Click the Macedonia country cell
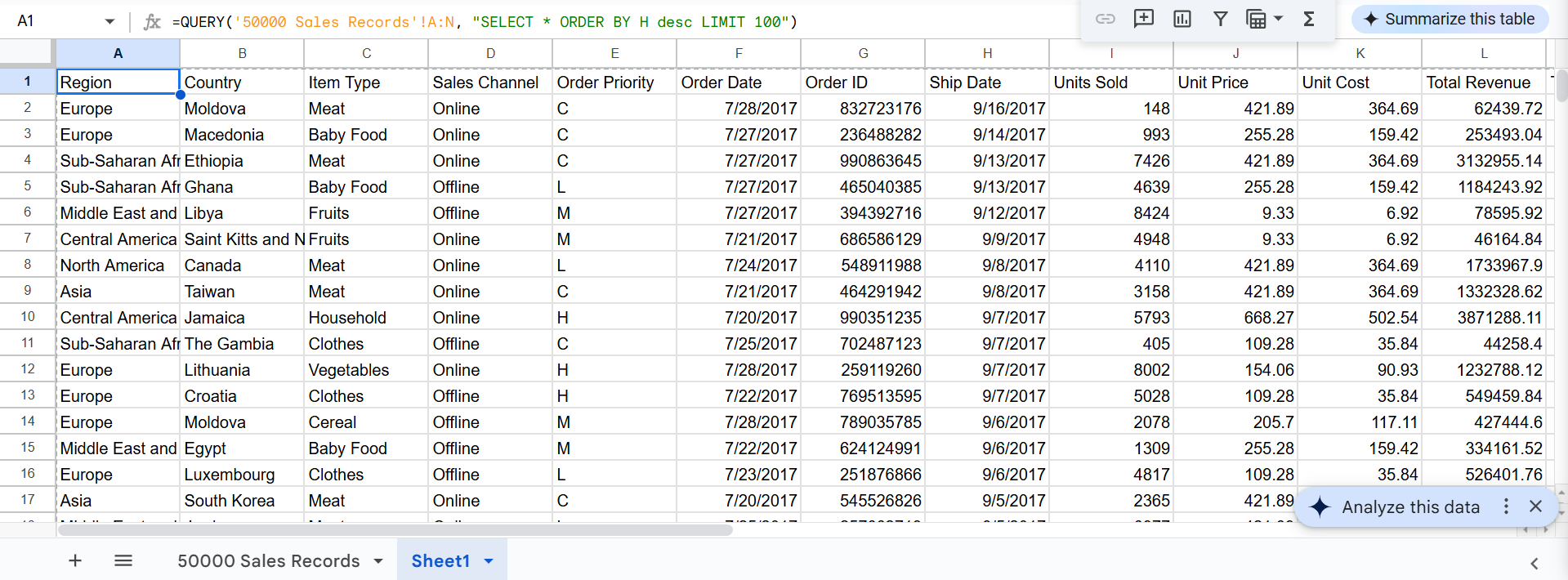This screenshot has height=580, width=1568. [x=242, y=134]
